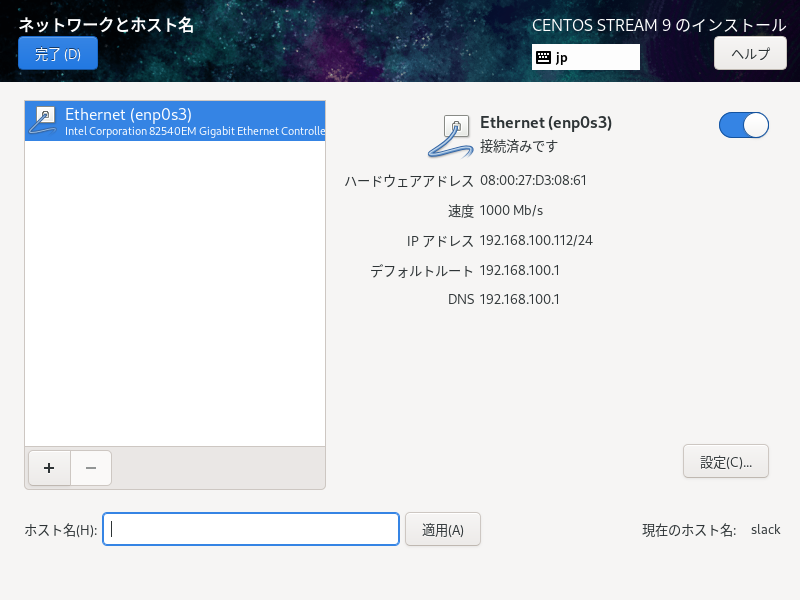800x600 pixels.
Task: Focus the ホスト名(H) hostname input field
Action: pos(251,529)
